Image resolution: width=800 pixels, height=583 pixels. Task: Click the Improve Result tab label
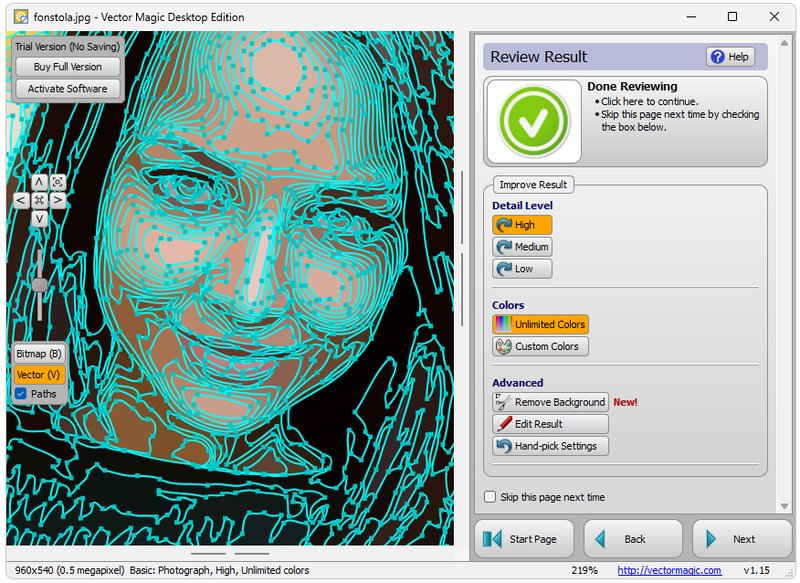(x=533, y=185)
